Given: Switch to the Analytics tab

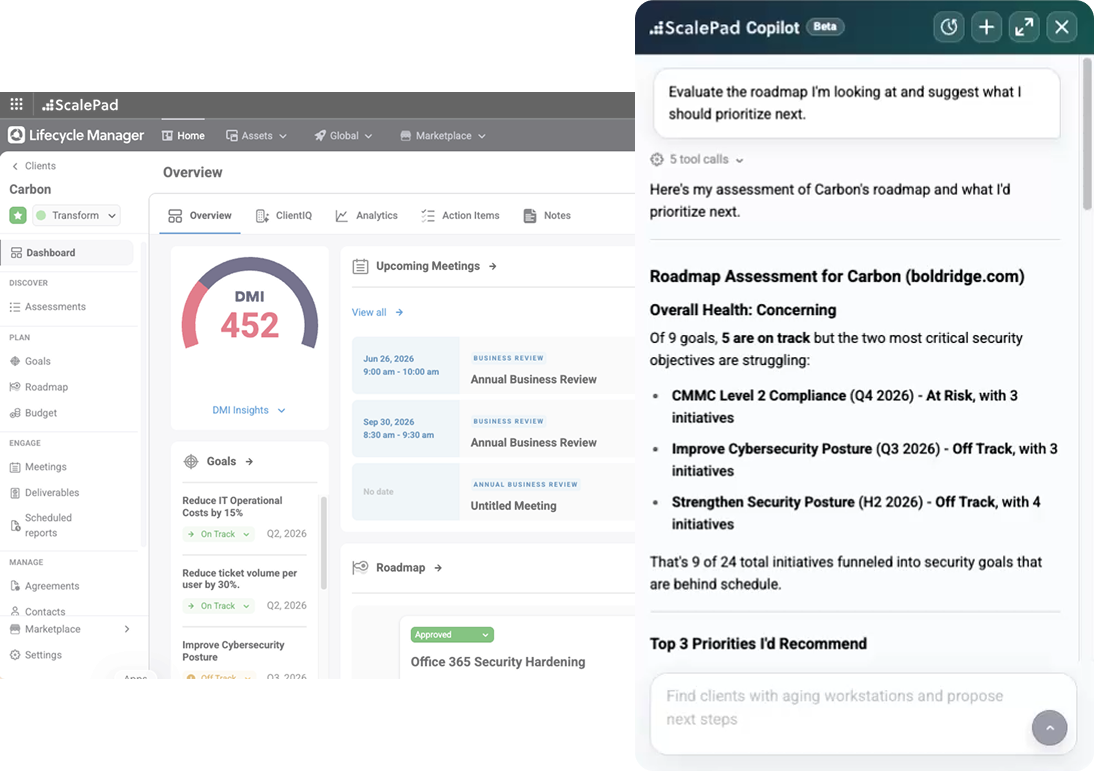Looking at the screenshot, I should coord(366,216).
